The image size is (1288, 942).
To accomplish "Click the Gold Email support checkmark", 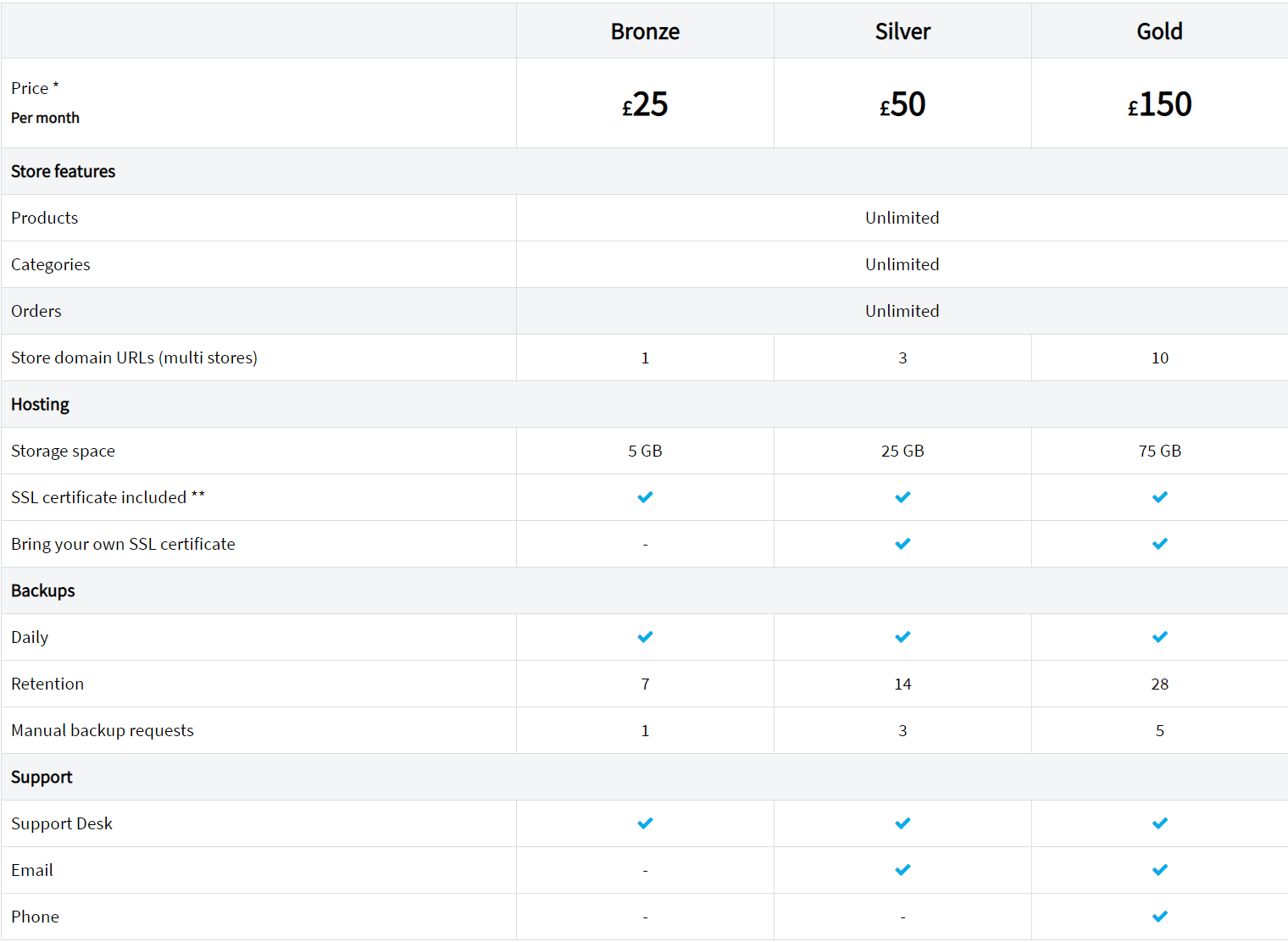I will click(1159, 870).
